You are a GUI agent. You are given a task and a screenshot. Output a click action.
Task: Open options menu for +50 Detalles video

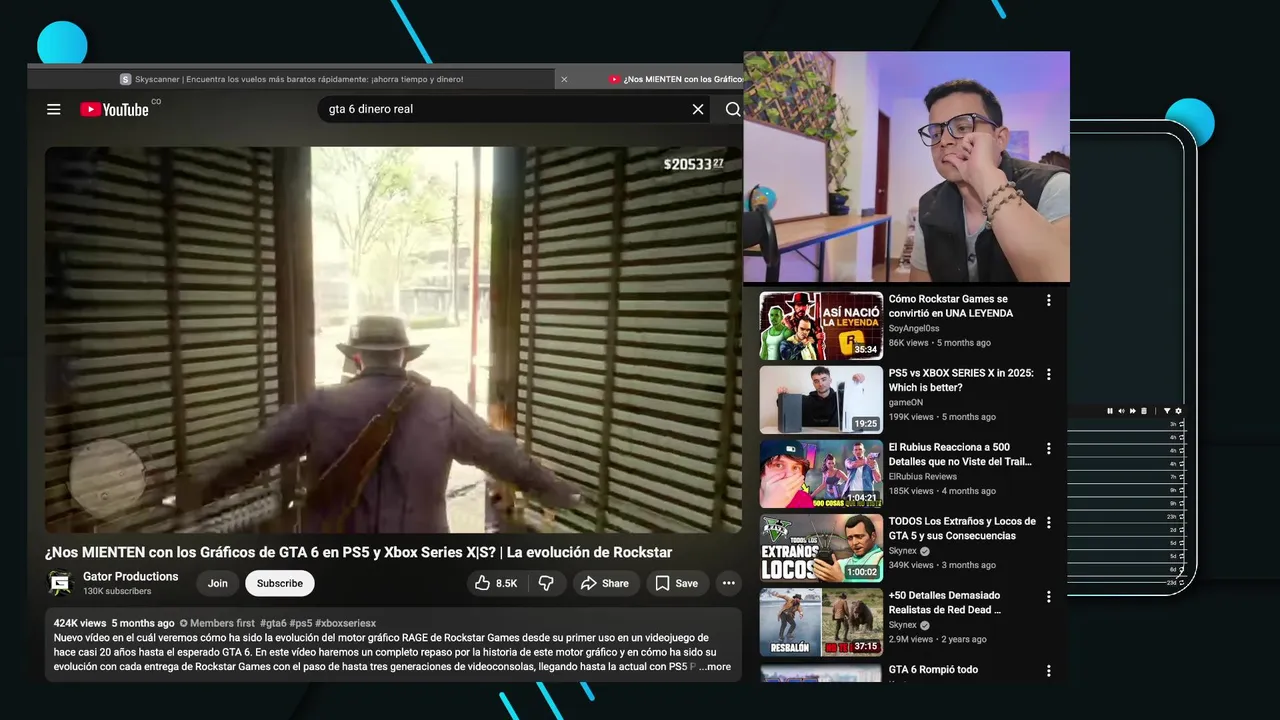coord(1048,596)
